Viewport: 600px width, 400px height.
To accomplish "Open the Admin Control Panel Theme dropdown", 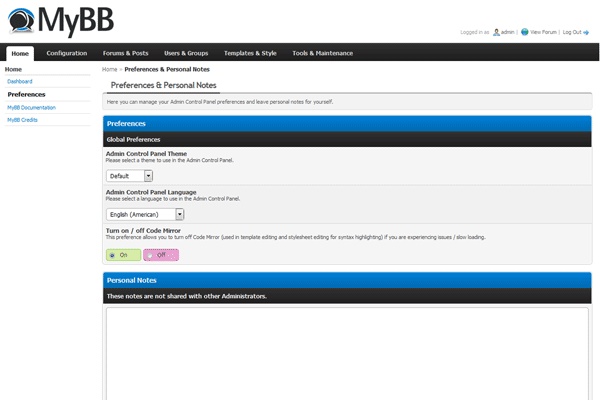I will point(129,176).
